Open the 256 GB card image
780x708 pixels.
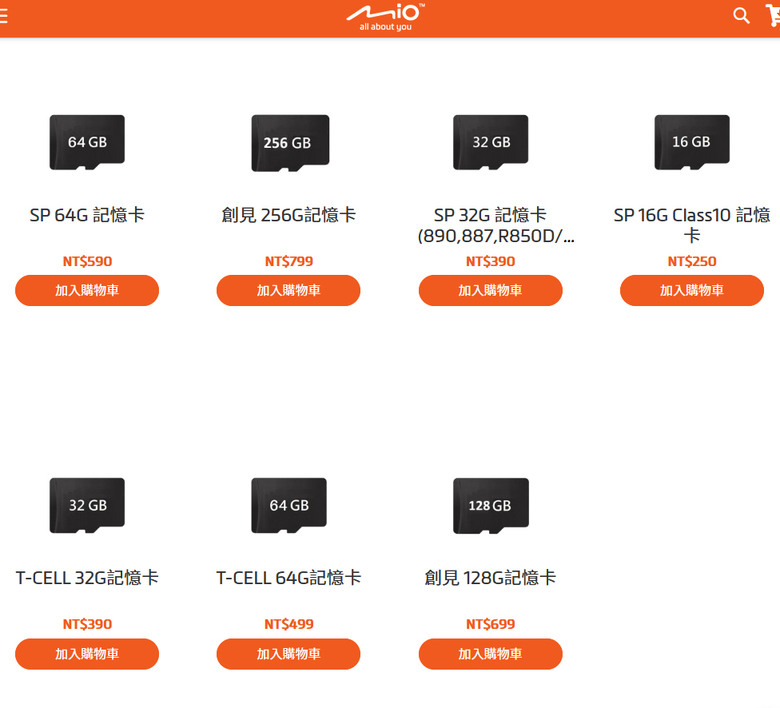[290, 143]
